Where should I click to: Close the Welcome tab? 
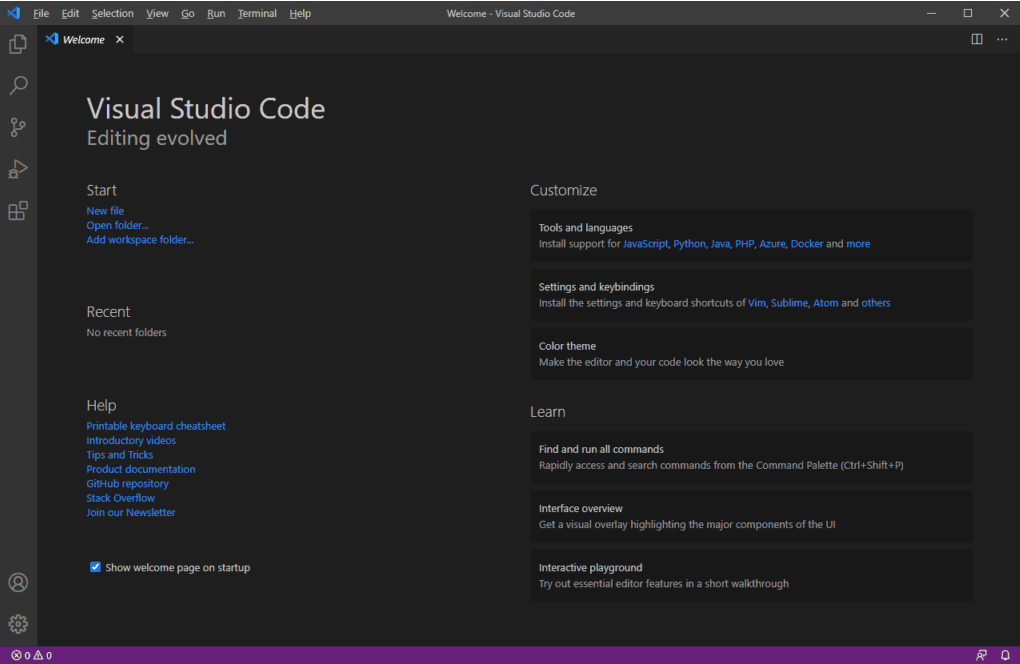point(119,40)
